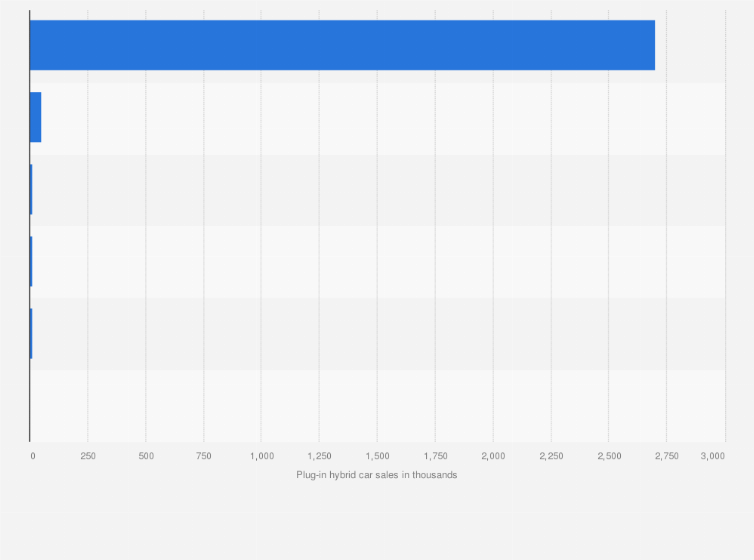Click the '250' axis label

tap(88, 456)
